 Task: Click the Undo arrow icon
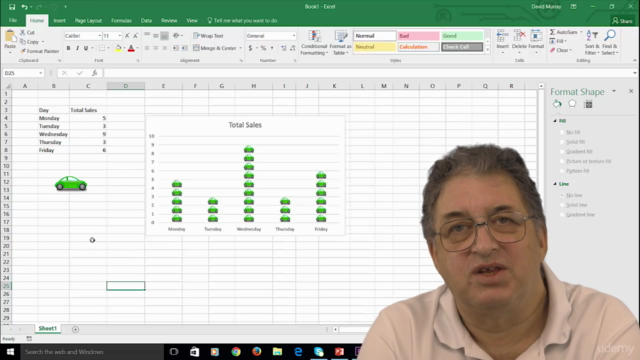[x=24, y=7]
